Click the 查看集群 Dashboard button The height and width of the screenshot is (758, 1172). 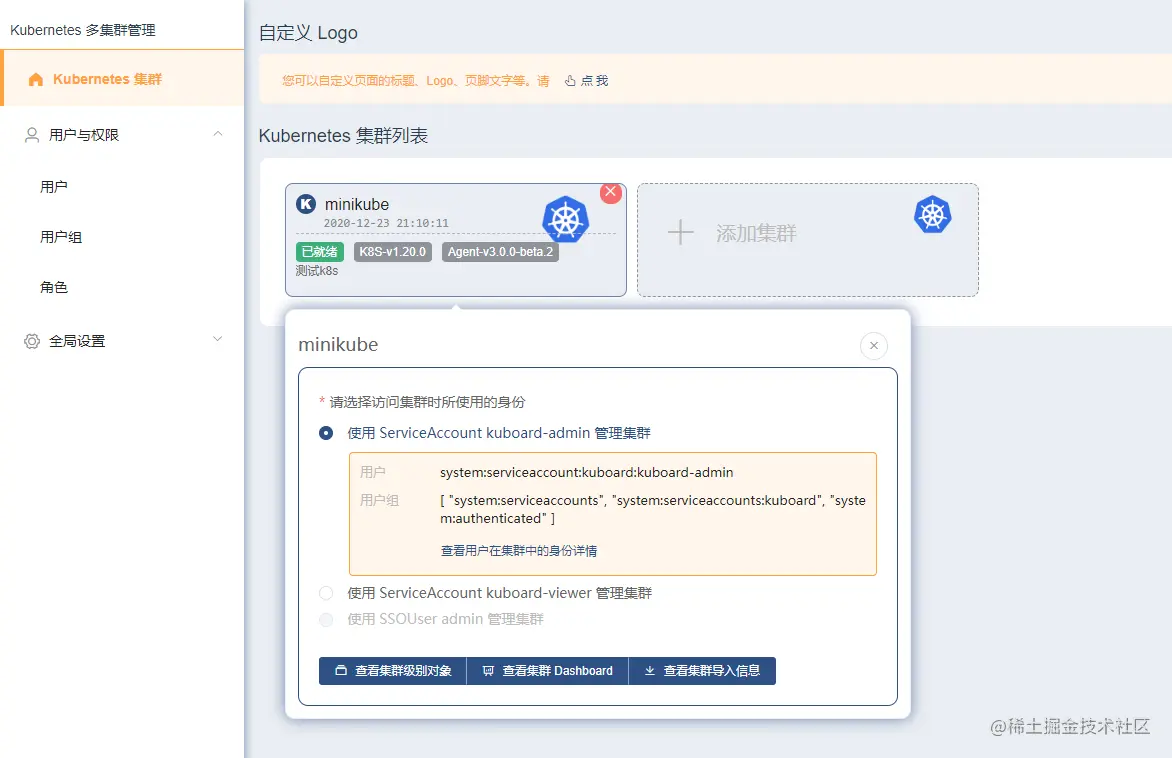(548, 671)
